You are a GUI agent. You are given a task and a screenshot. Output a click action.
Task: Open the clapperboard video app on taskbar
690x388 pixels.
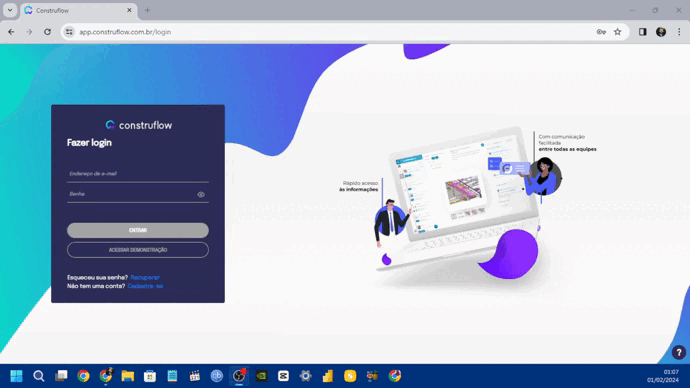[x=195, y=376]
